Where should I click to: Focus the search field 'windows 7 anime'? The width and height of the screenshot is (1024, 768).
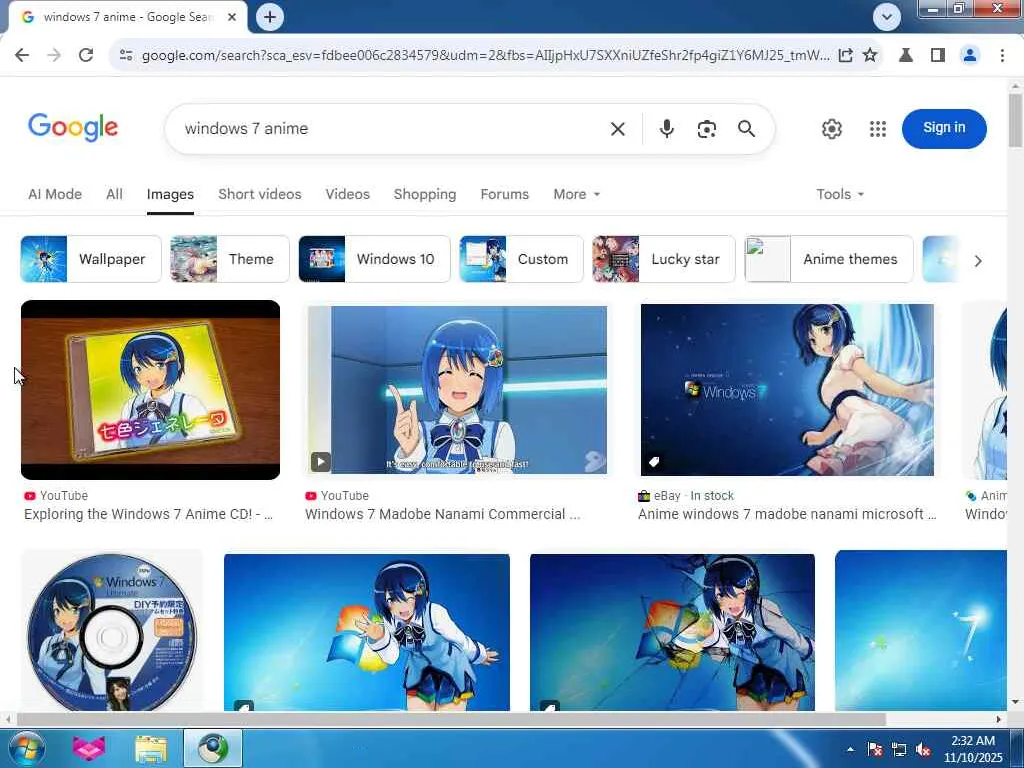point(392,129)
